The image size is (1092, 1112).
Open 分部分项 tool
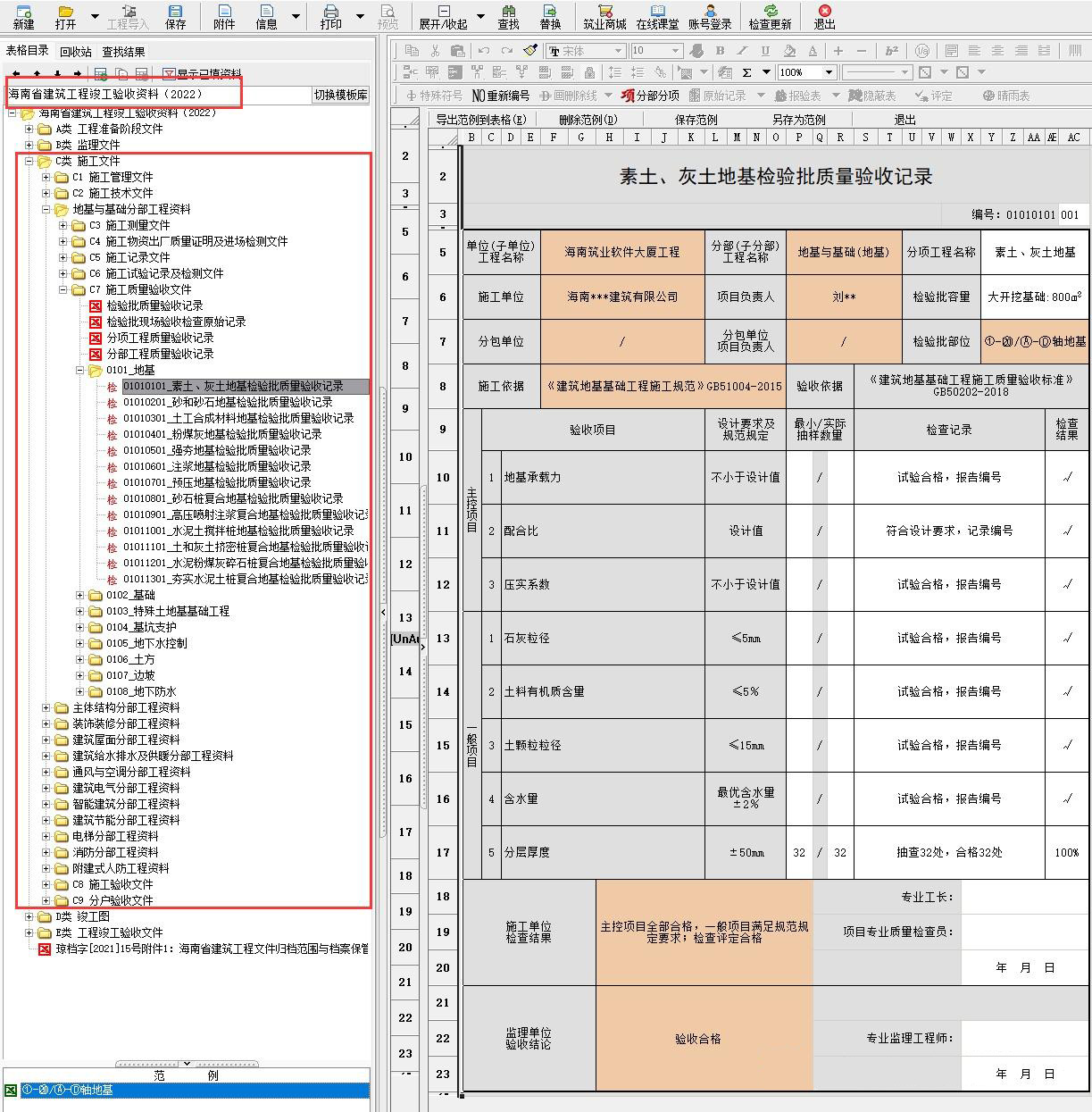pos(650,96)
